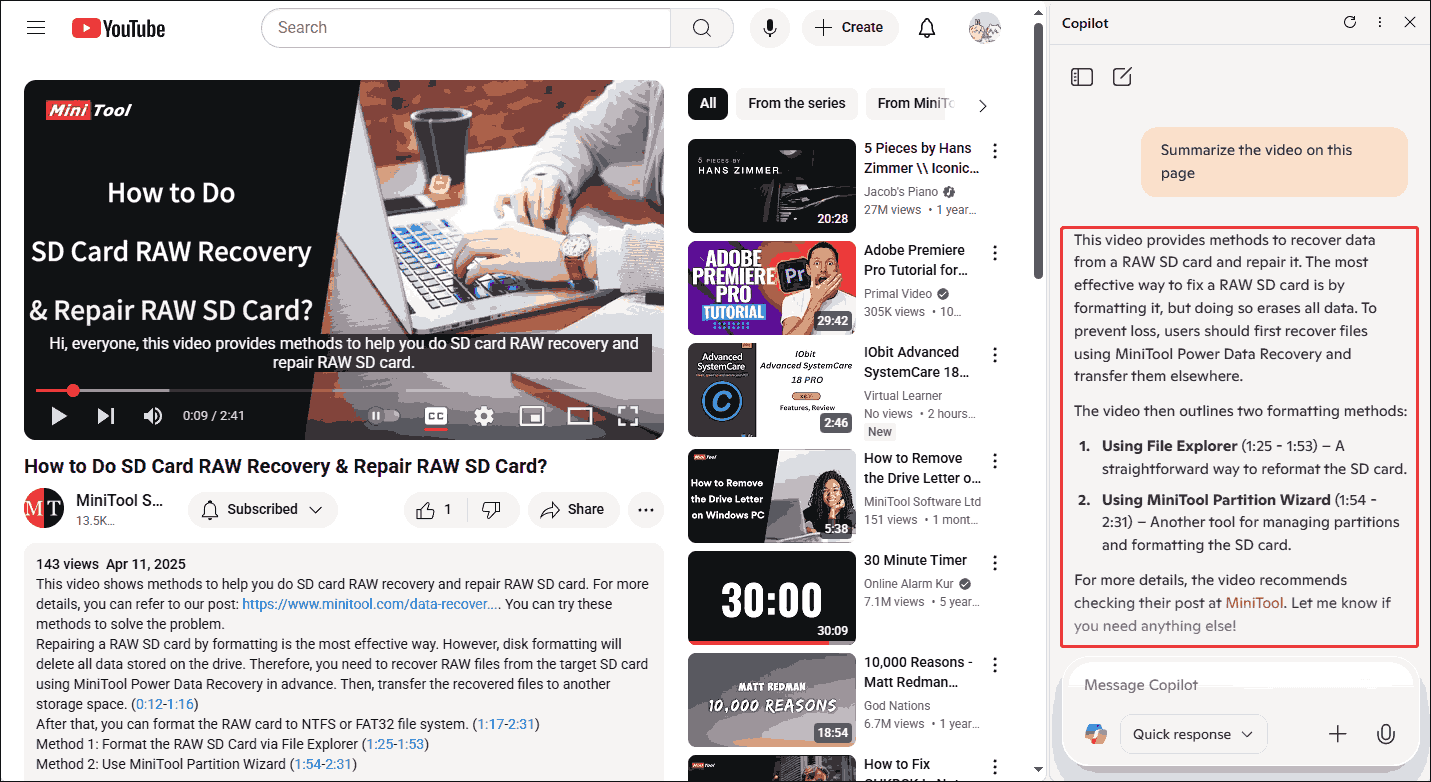Toggle Copilot conversation sidebar panel
This screenshot has width=1431, height=782.
coord(1082,77)
